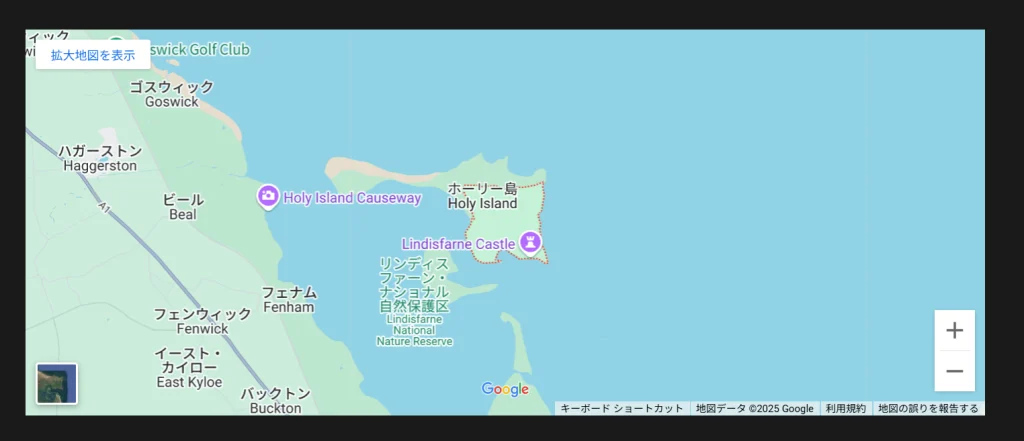Open the 利用規約 link
Viewport: 1024px width, 441px height.
845,408
